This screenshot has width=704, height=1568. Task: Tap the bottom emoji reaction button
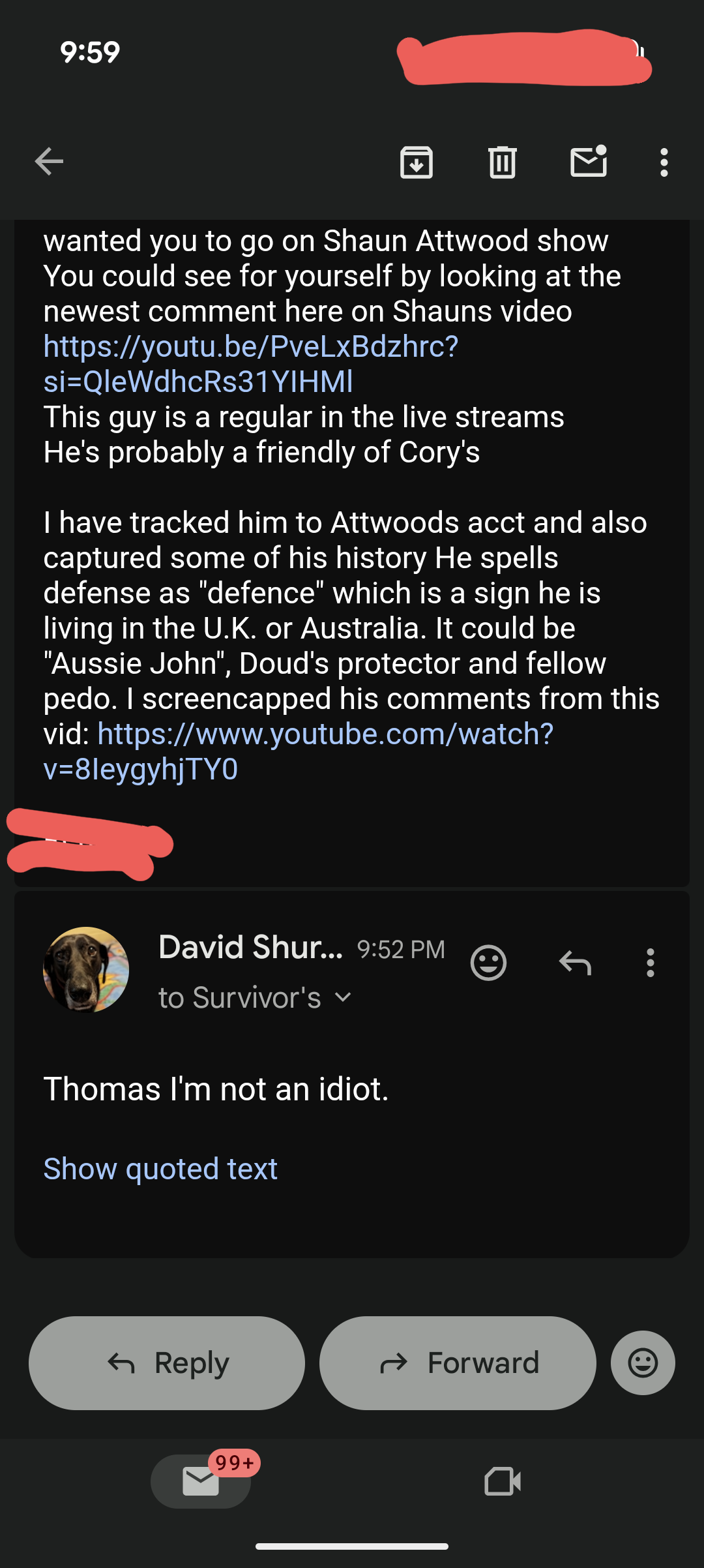(x=643, y=1363)
